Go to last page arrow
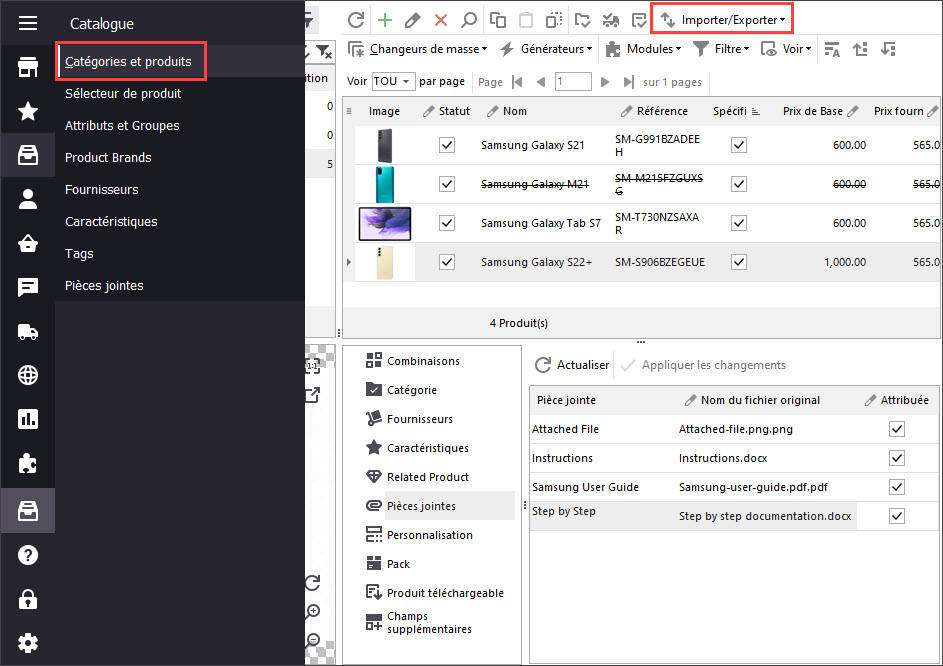 pos(628,82)
